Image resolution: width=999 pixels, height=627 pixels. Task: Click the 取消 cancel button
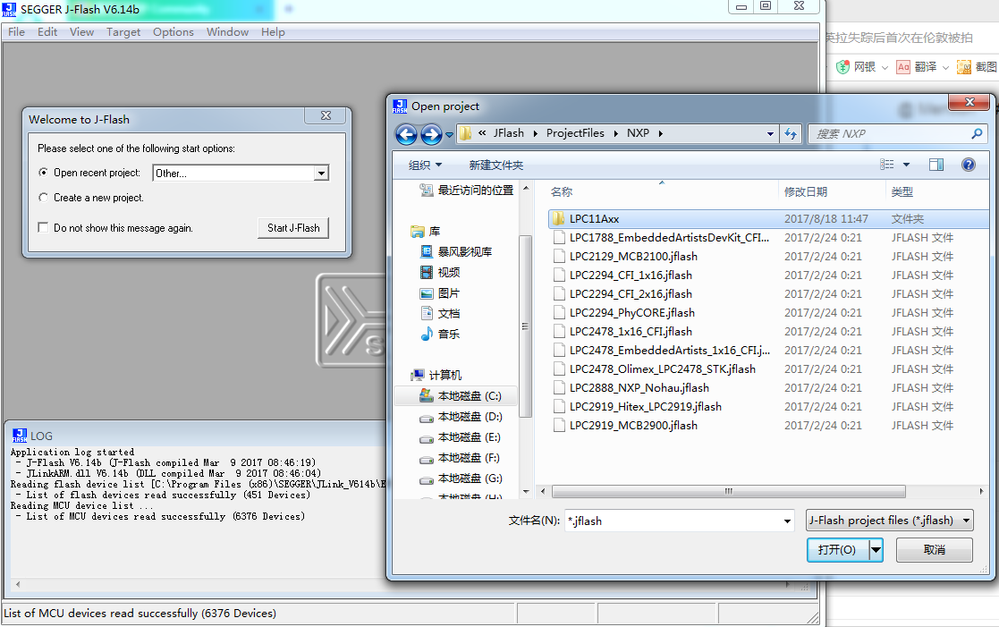point(934,549)
